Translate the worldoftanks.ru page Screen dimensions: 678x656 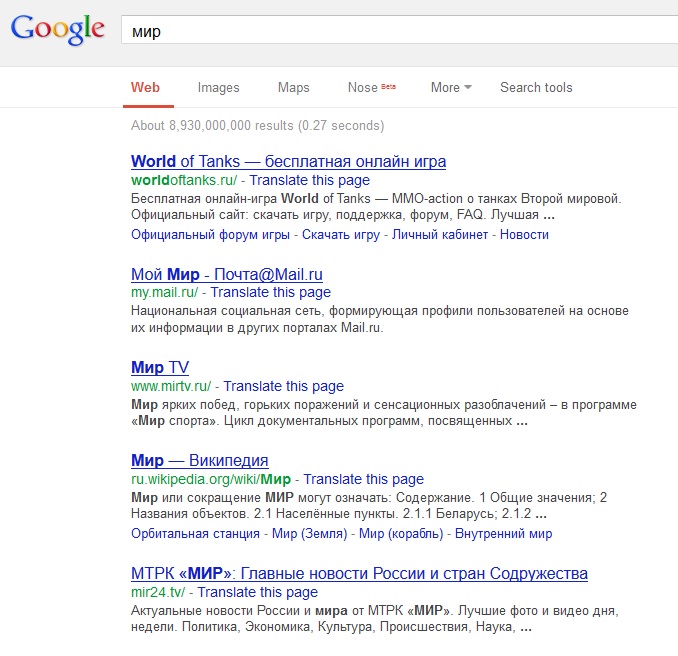coord(309,181)
